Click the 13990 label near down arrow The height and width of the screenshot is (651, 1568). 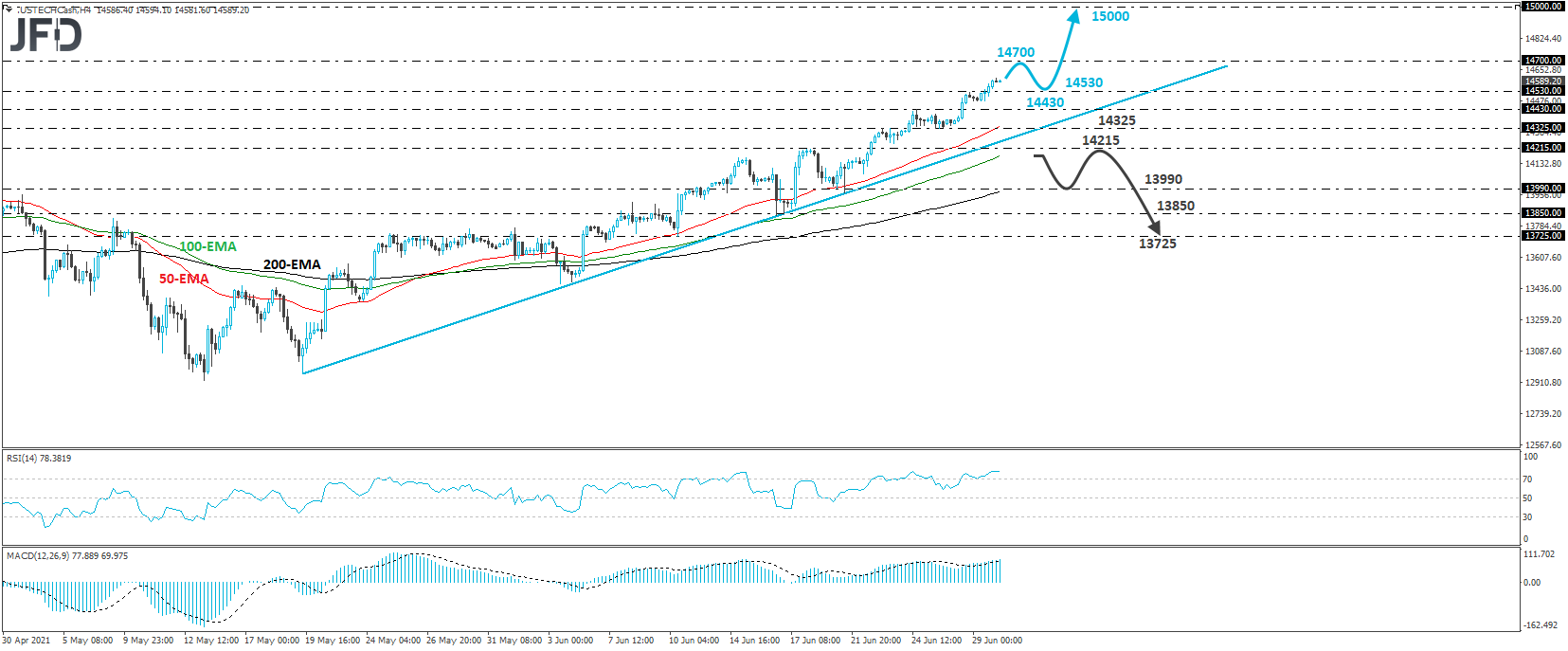[x=1163, y=179]
